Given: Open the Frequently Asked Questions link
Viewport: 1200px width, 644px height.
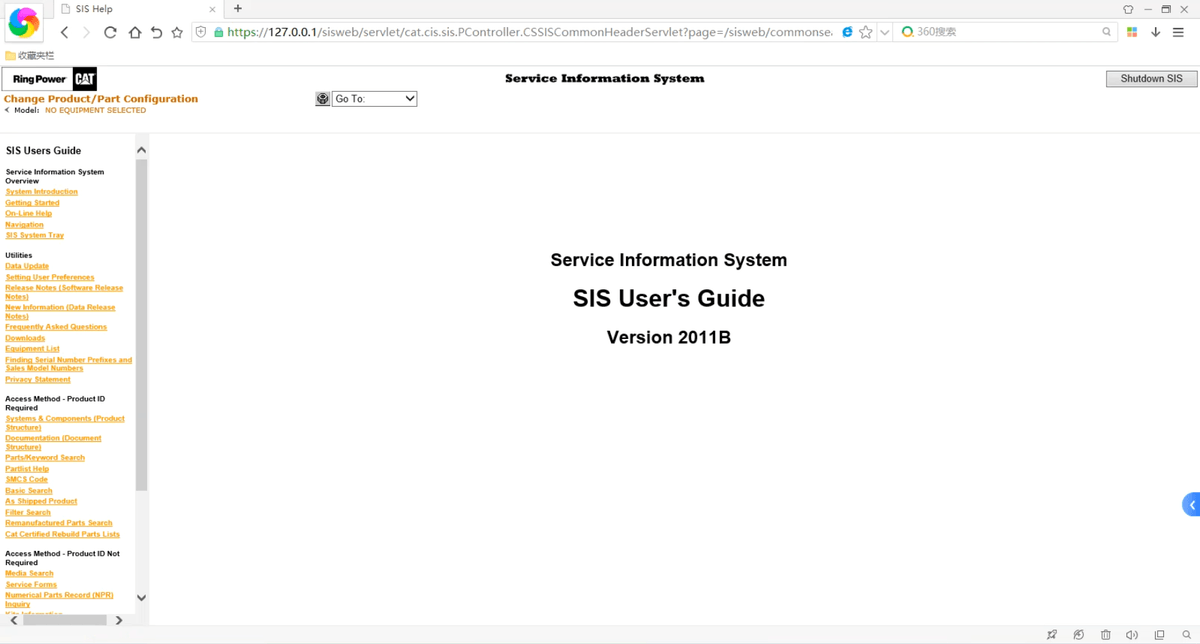Looking at the screenshot, I should [56, 327].
